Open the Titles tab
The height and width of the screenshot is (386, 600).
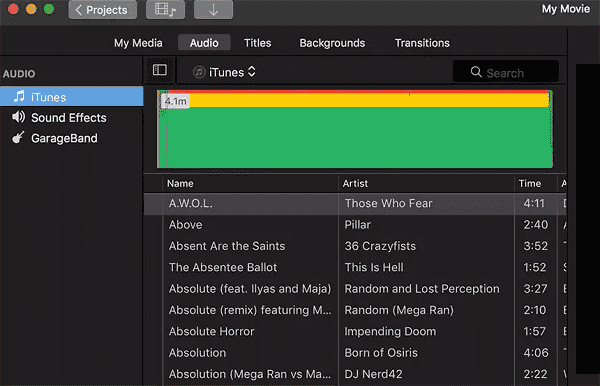pyautogui.click(x=258, y=43)
